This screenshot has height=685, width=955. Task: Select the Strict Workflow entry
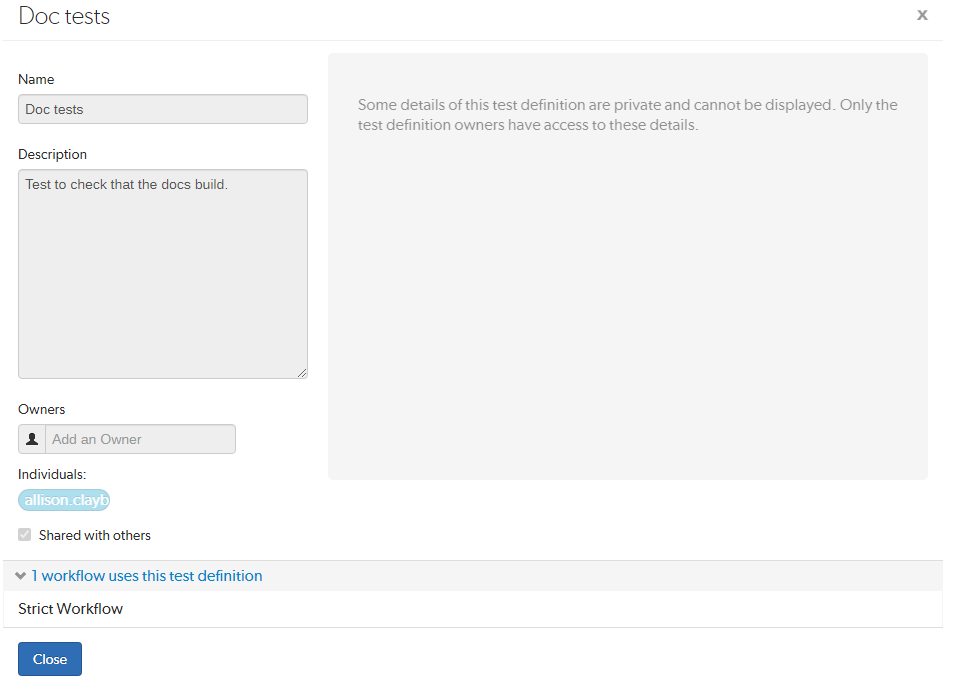coord(70,609)
